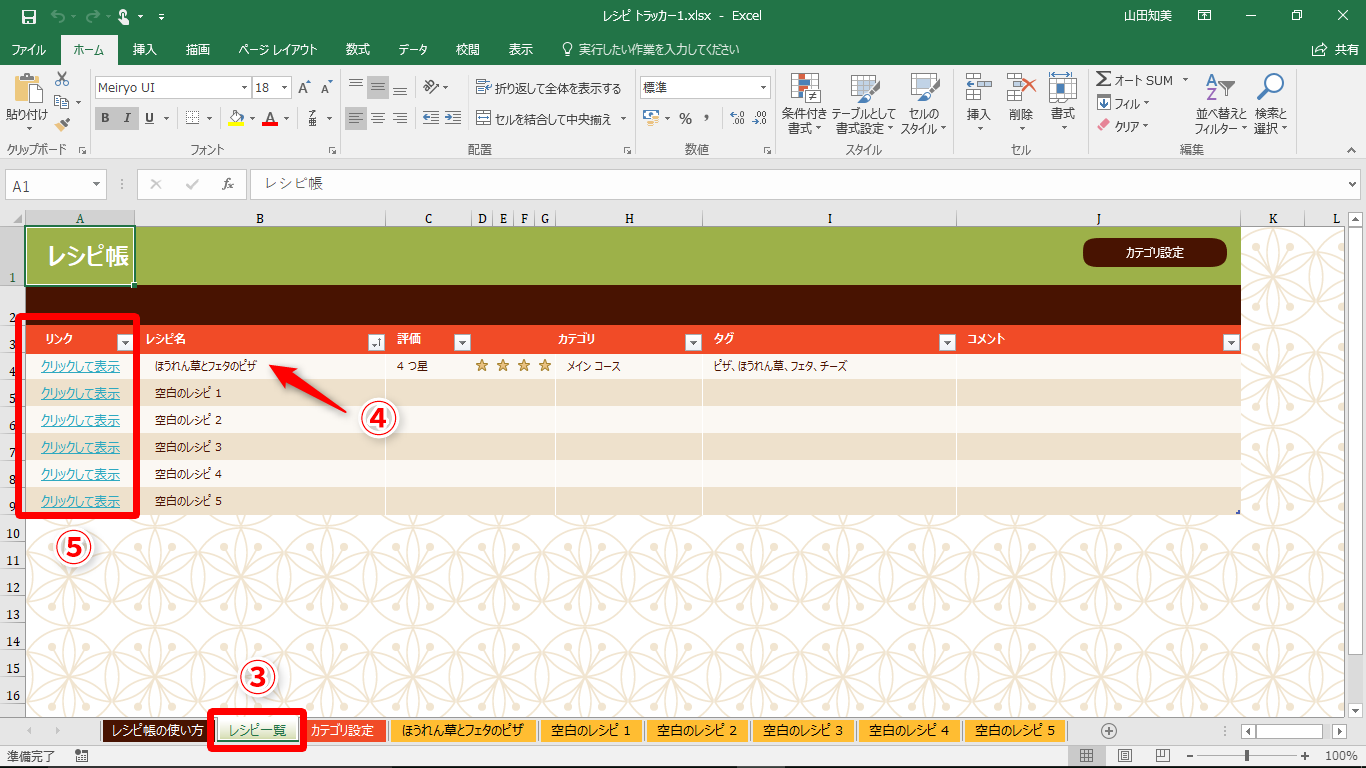This screenshot has height=768, width=1366.
Task: Open the コメント column filter dropdown
Action: 1231,343
